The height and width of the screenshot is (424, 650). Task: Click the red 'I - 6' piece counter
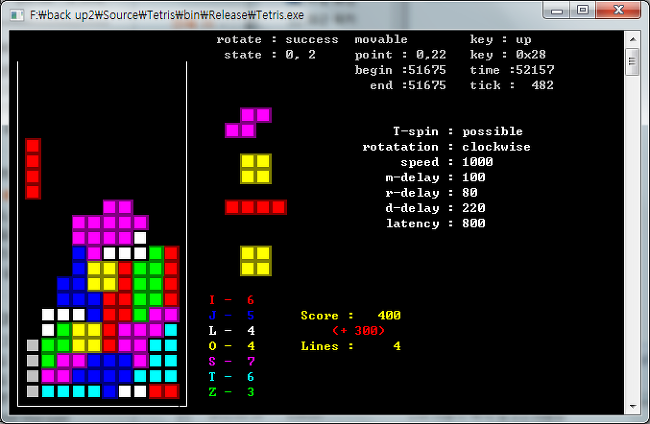(231, 300)
